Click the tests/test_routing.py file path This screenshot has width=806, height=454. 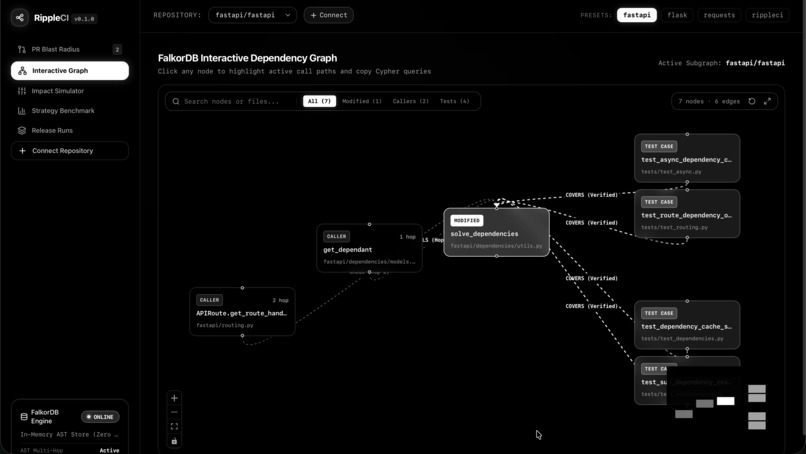tap(674, 227)
